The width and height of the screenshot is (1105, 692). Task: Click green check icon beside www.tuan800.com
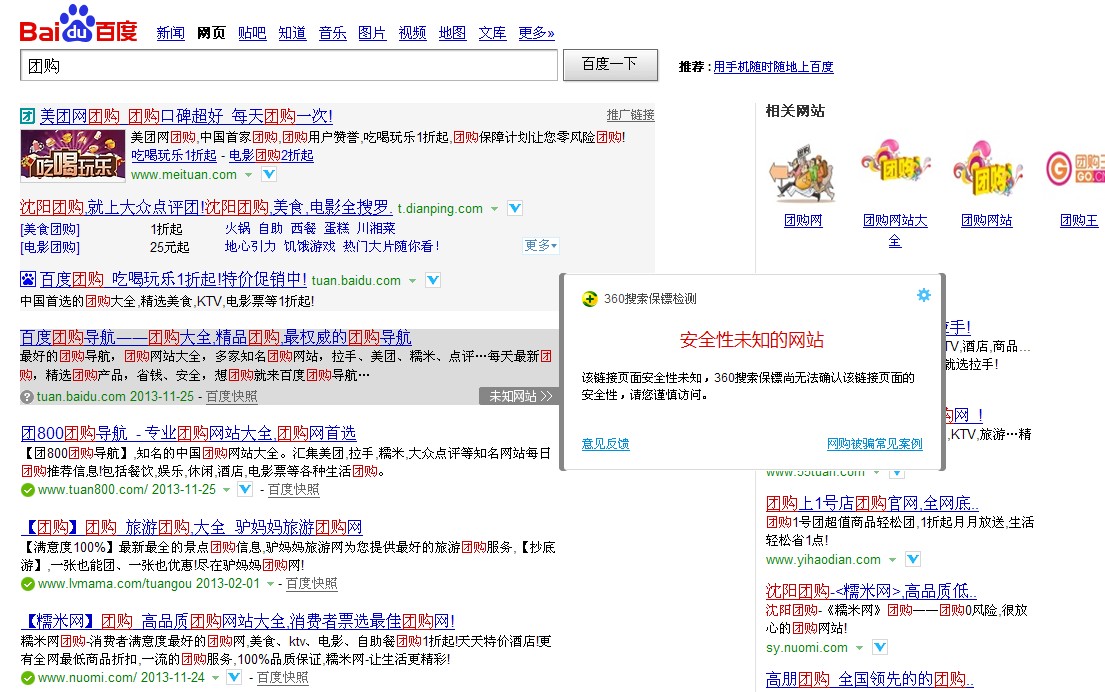[x=27, y=490]
